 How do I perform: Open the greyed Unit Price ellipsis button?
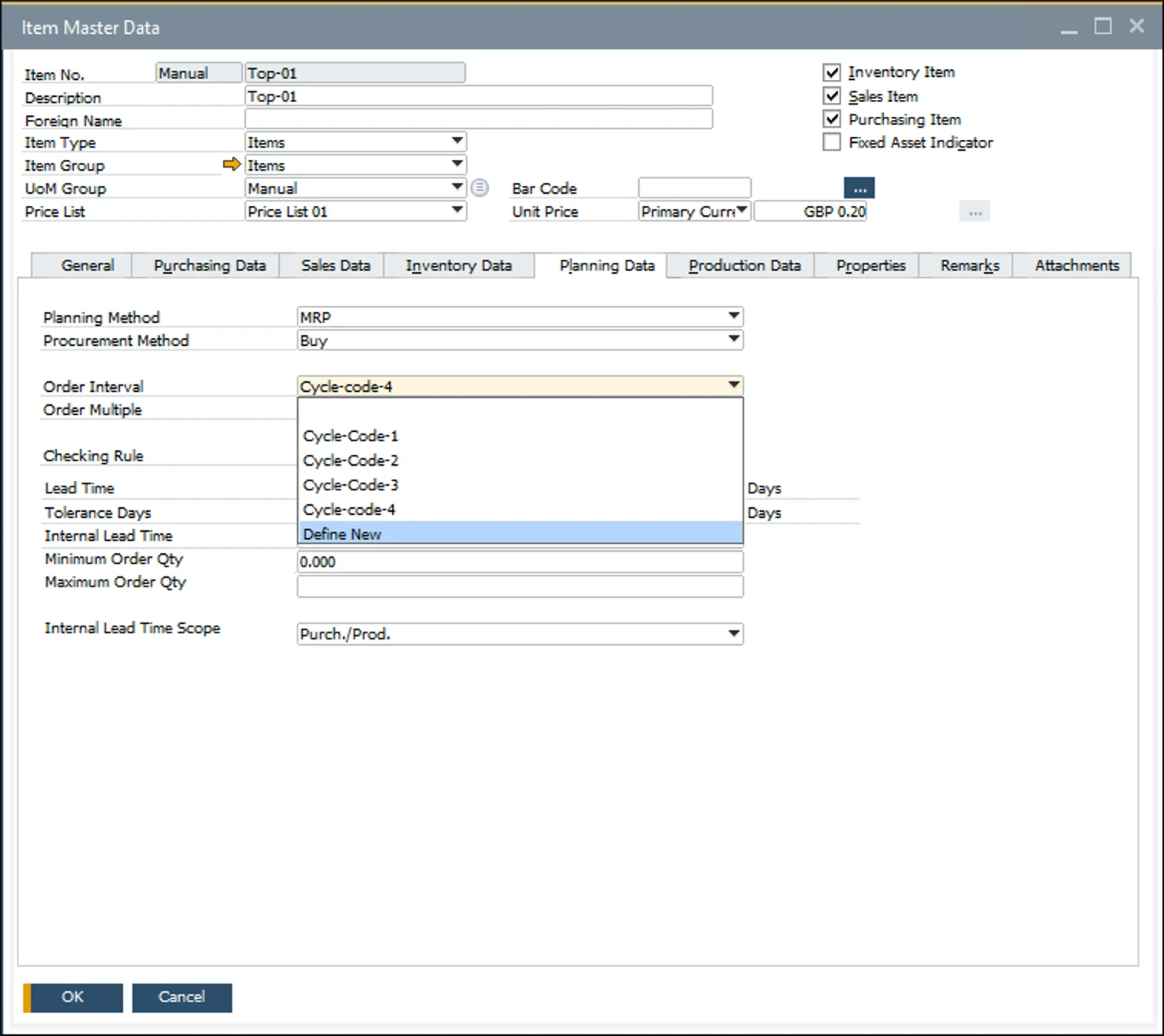[975, 211]
